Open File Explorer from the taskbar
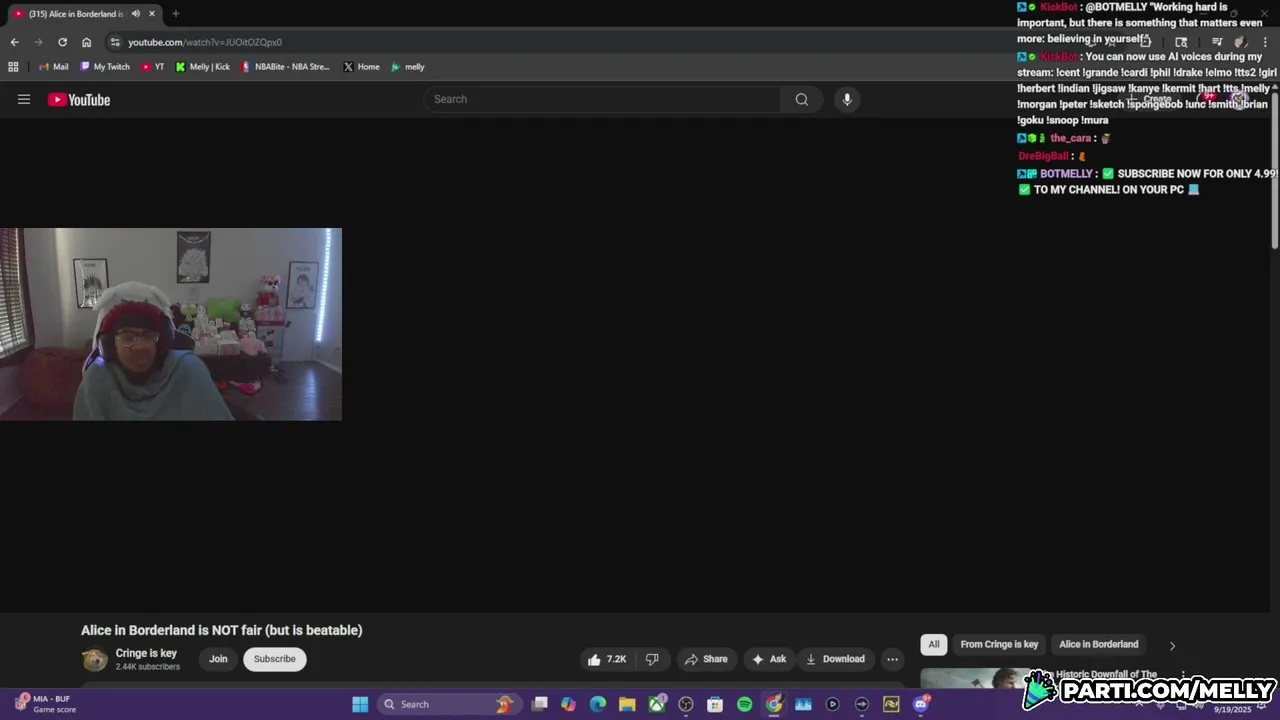Image resolution: width=1280 pixels, height=720 pixels. [x=627, y=704]
